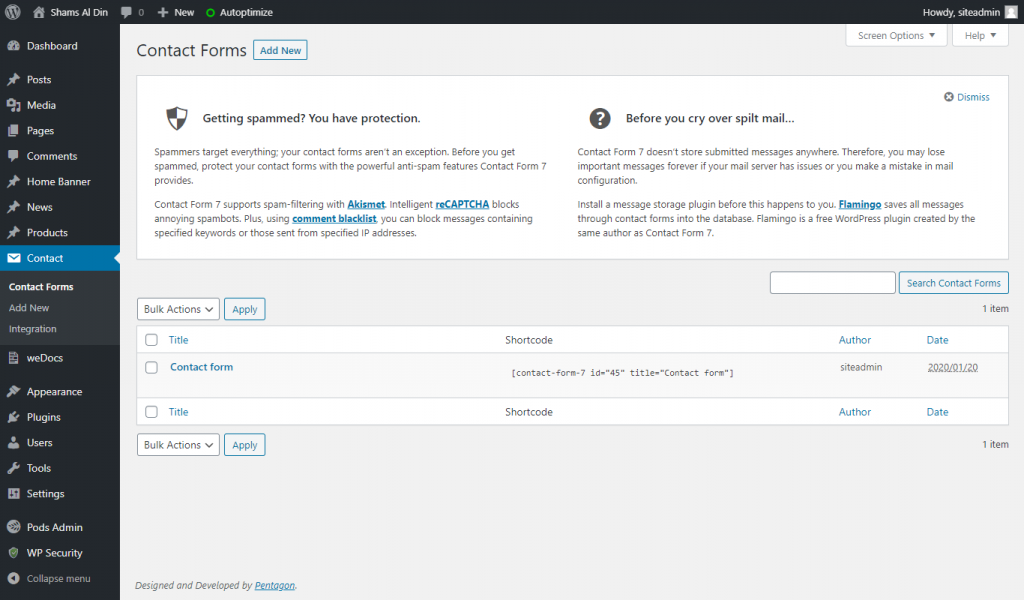This screenshot has height=600, width=1024.
Task: Click the Media library icon
Action: click(x=13, y=105)
